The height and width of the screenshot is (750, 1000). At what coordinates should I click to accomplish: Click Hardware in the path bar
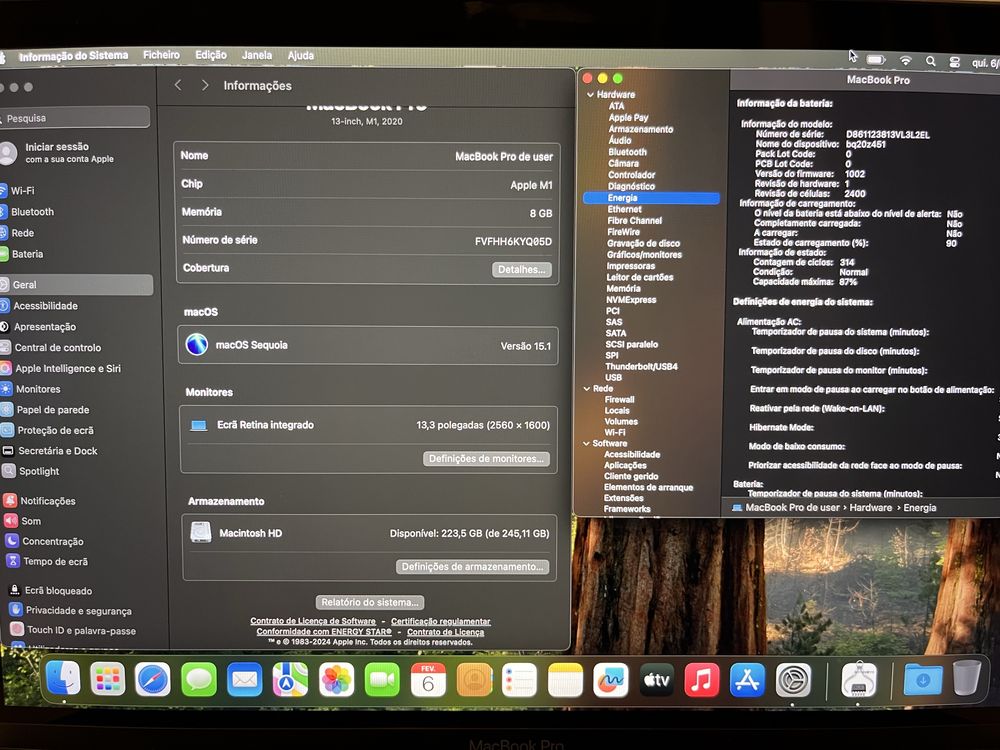[x=871, y=508]
